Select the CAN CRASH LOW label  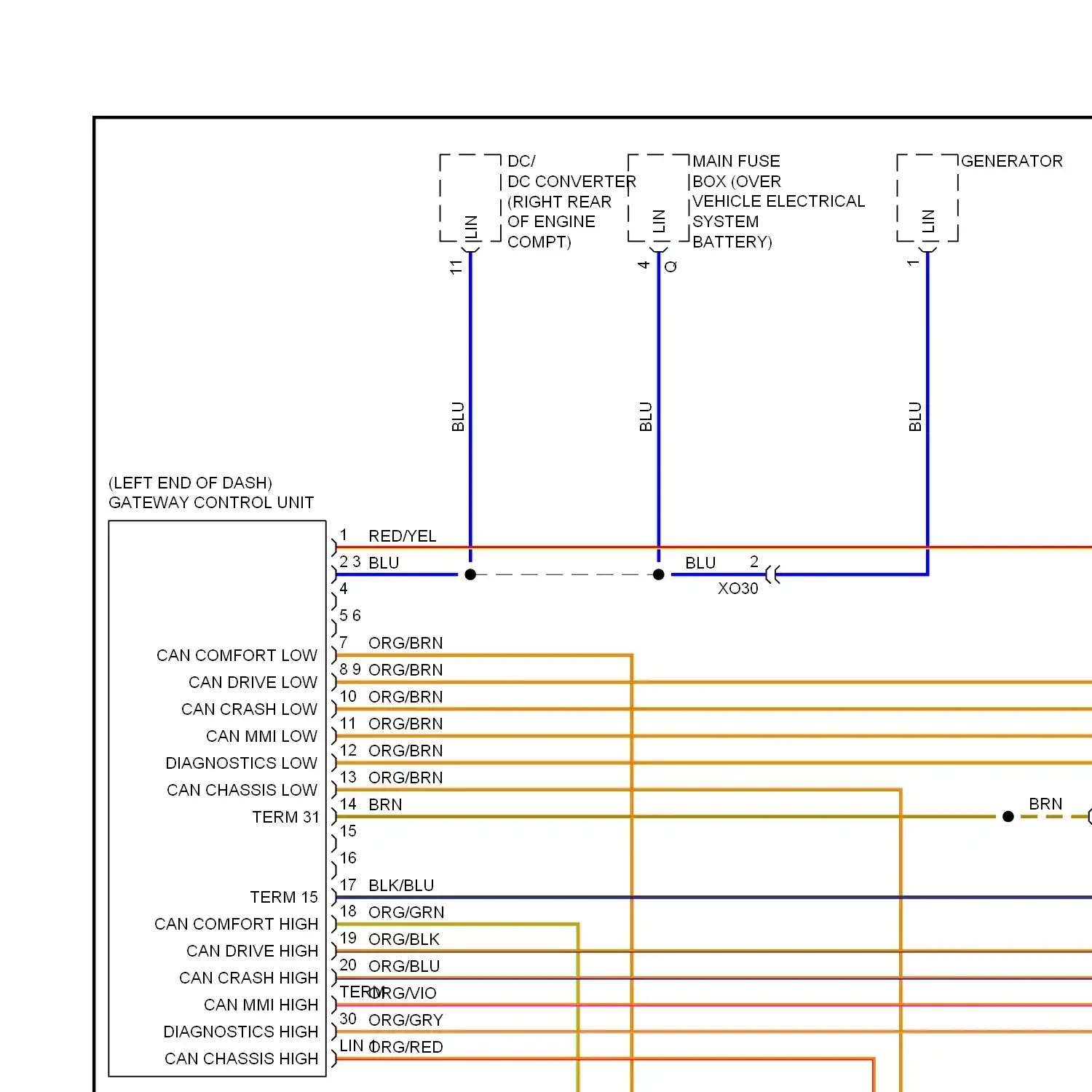click(x=249, y=709)
